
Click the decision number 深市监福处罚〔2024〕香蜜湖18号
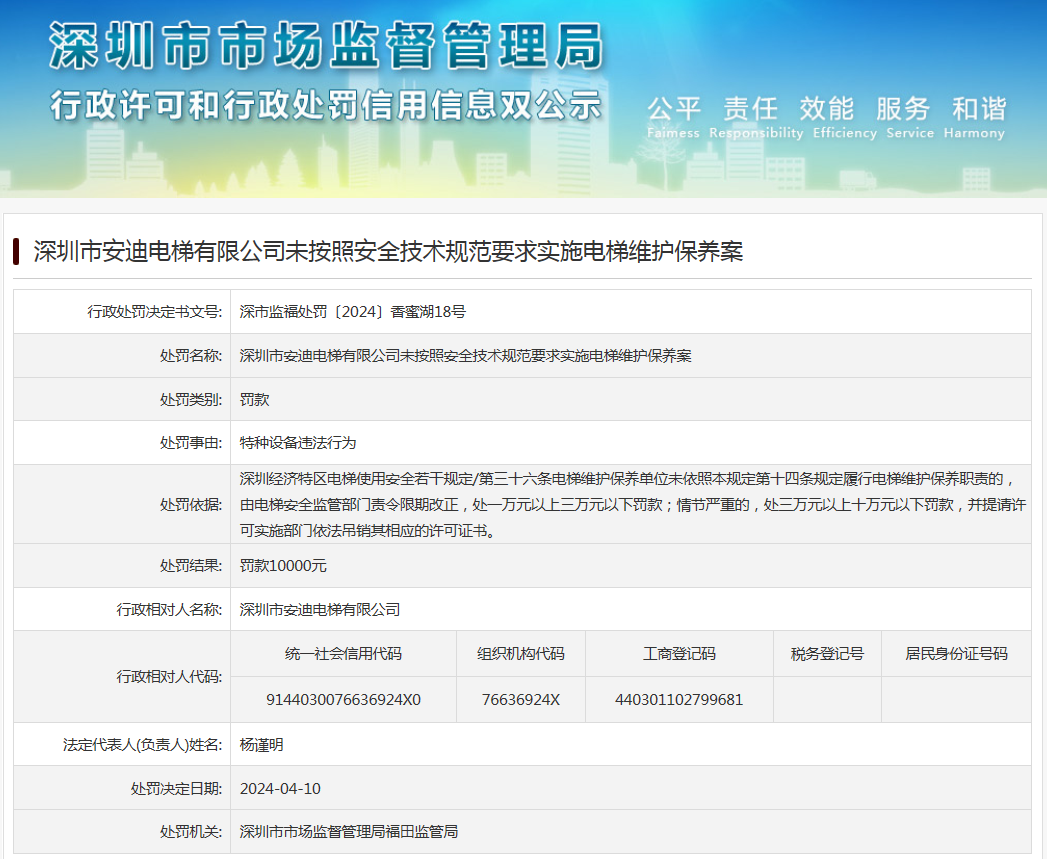(x=353, y=312)
